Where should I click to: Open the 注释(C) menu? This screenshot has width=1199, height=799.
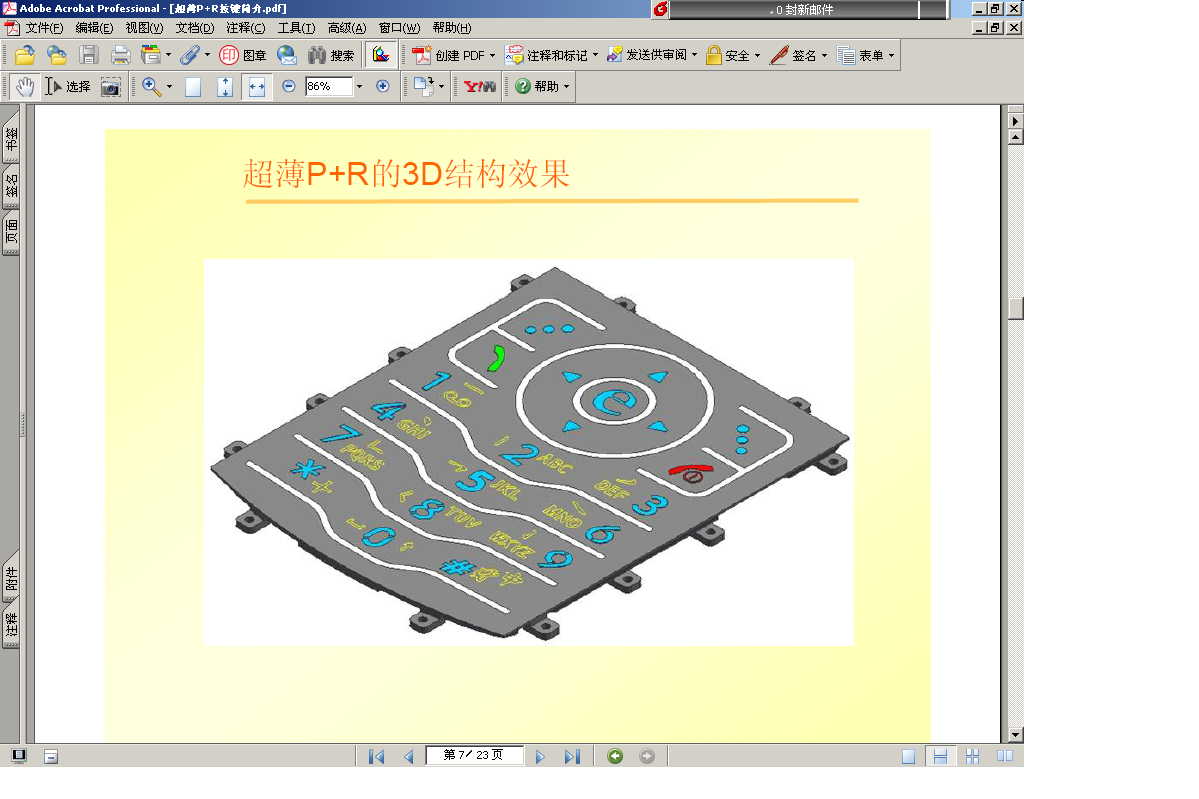pyautogui.click(x=245, y=28)
